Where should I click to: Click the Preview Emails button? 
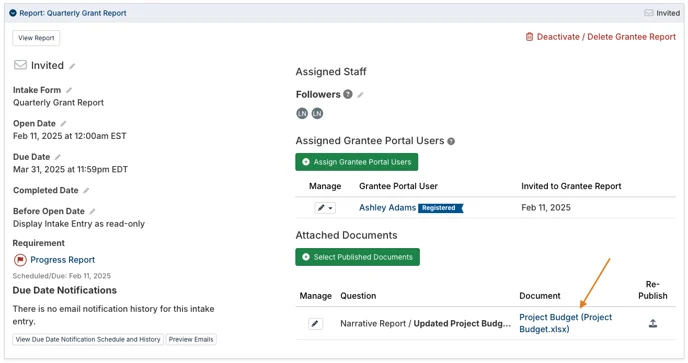[191, 339]
